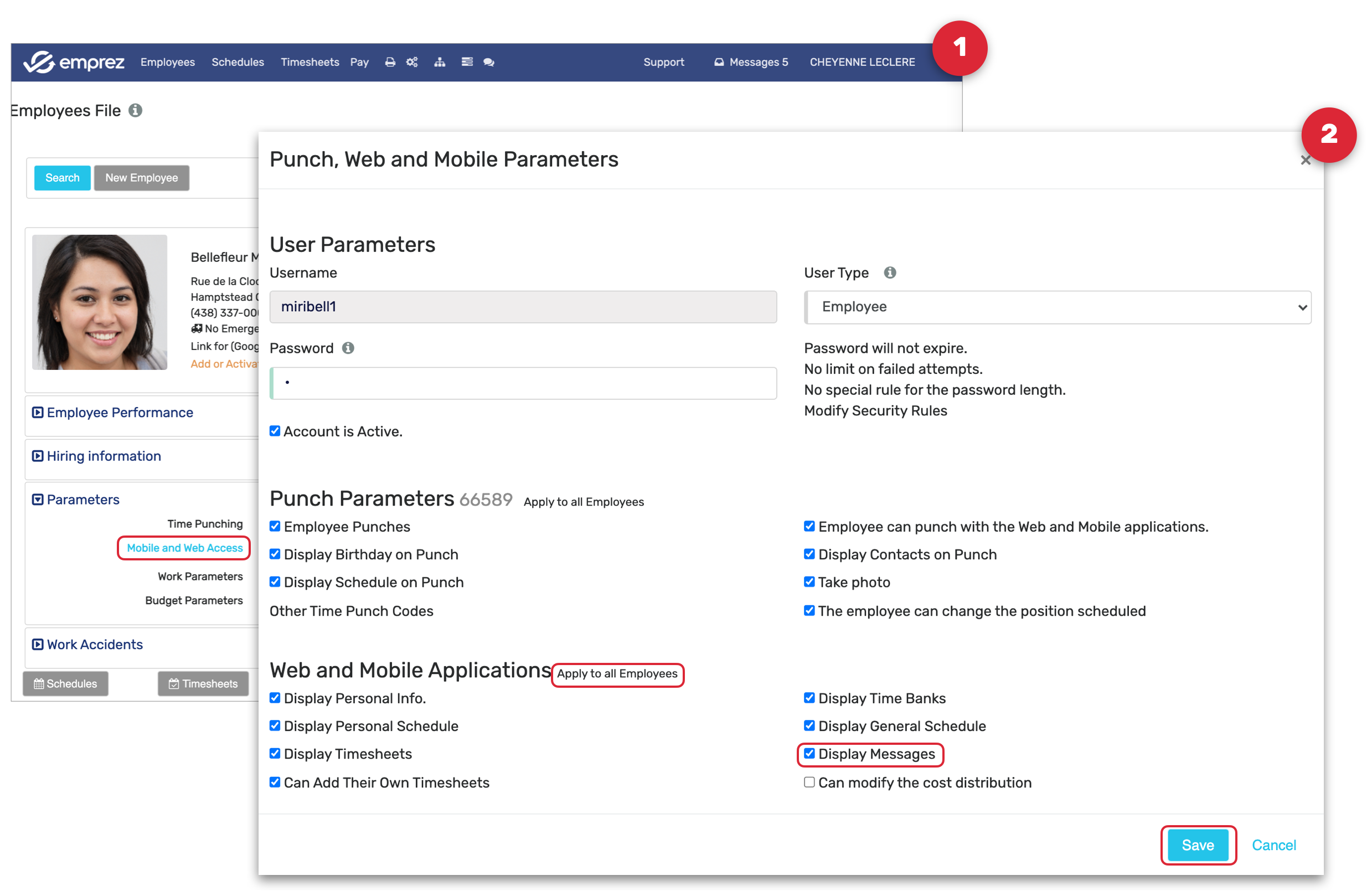Uncheck the Display Messages checkbox
This screenshot has height=896, width=1372.
tap(809, 754)
